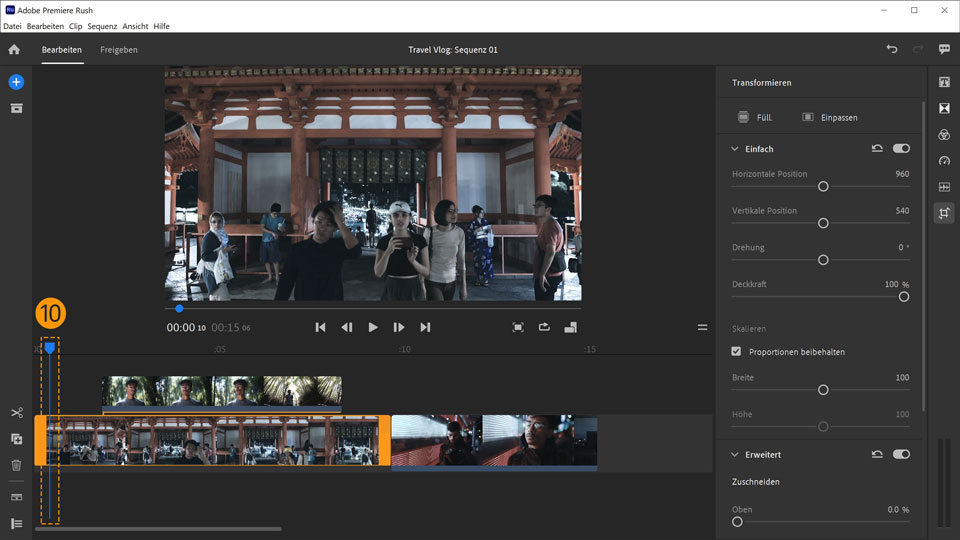The height and width of the screenshot is (540, 960).
Task: Jump to previous edit point
Action: pos(320,328)
